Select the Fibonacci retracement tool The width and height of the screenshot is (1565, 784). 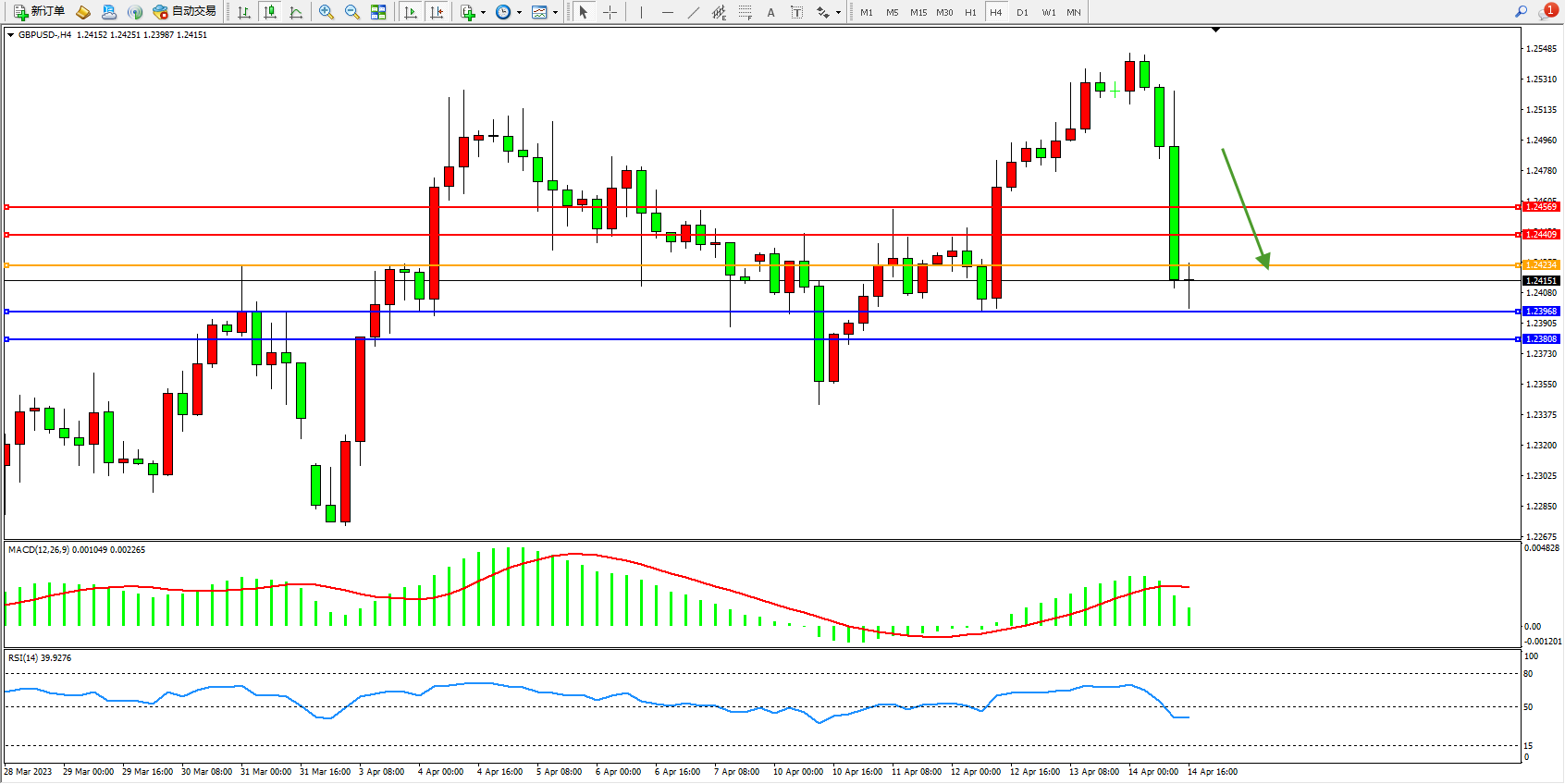(x=745, y=12)
